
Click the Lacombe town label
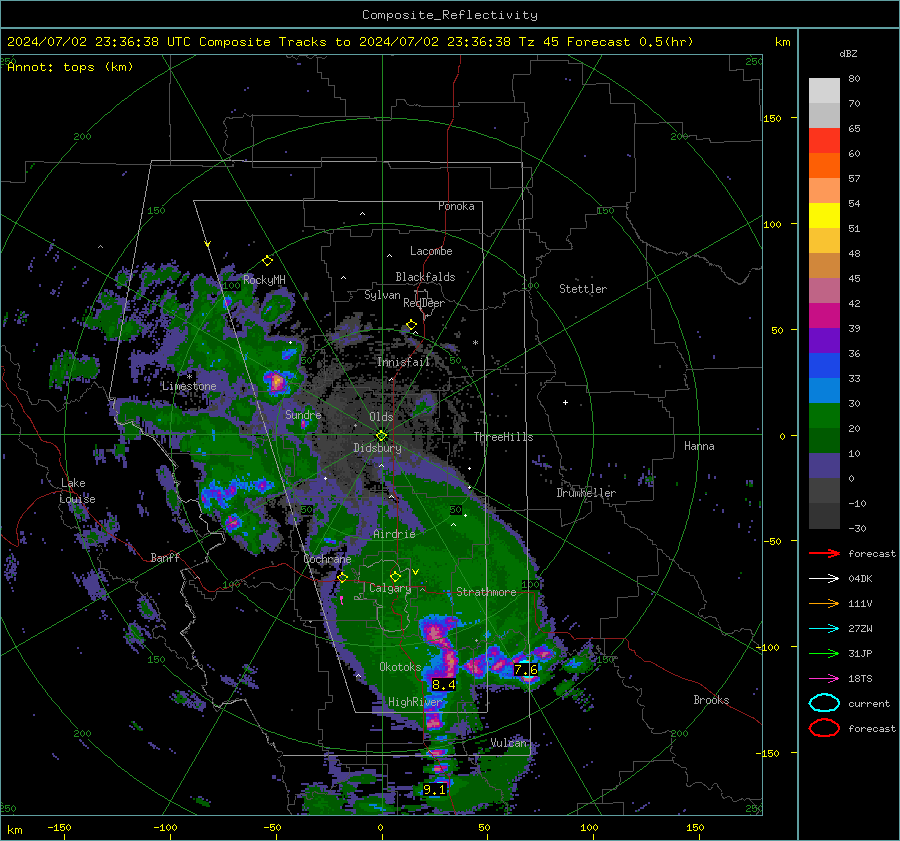(431, 251)
